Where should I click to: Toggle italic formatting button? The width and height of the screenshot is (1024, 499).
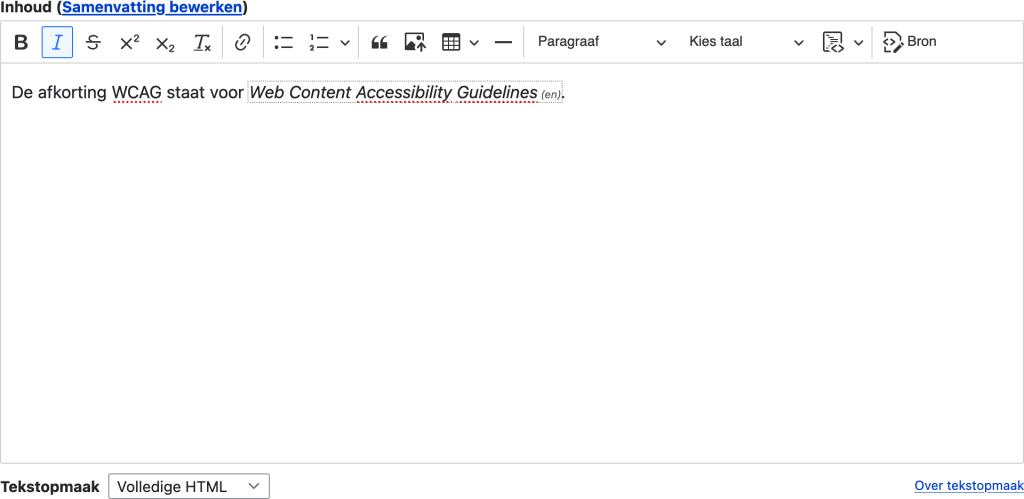[x=57, y=42]
